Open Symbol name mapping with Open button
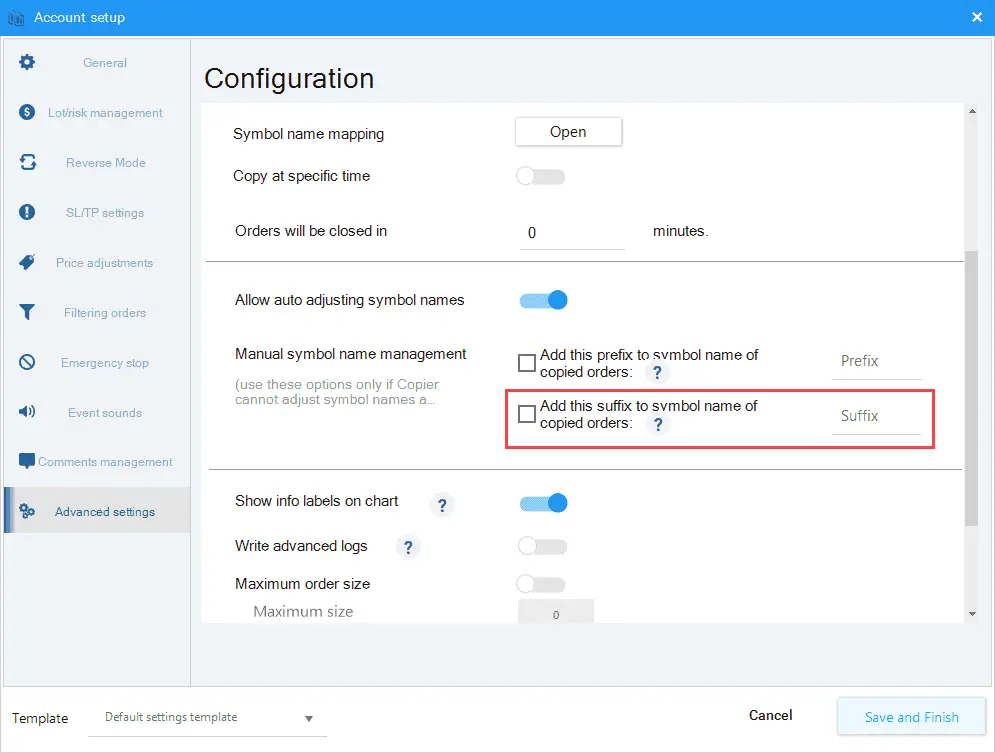The height and width of the screenshot is (753, 995). click(568, 132)
